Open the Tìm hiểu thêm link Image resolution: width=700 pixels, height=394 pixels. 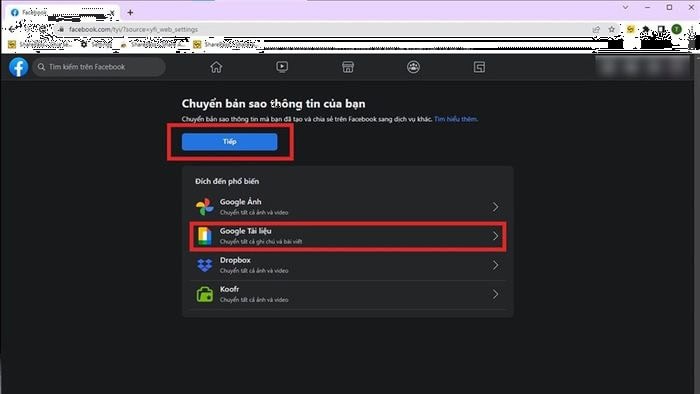456,119
